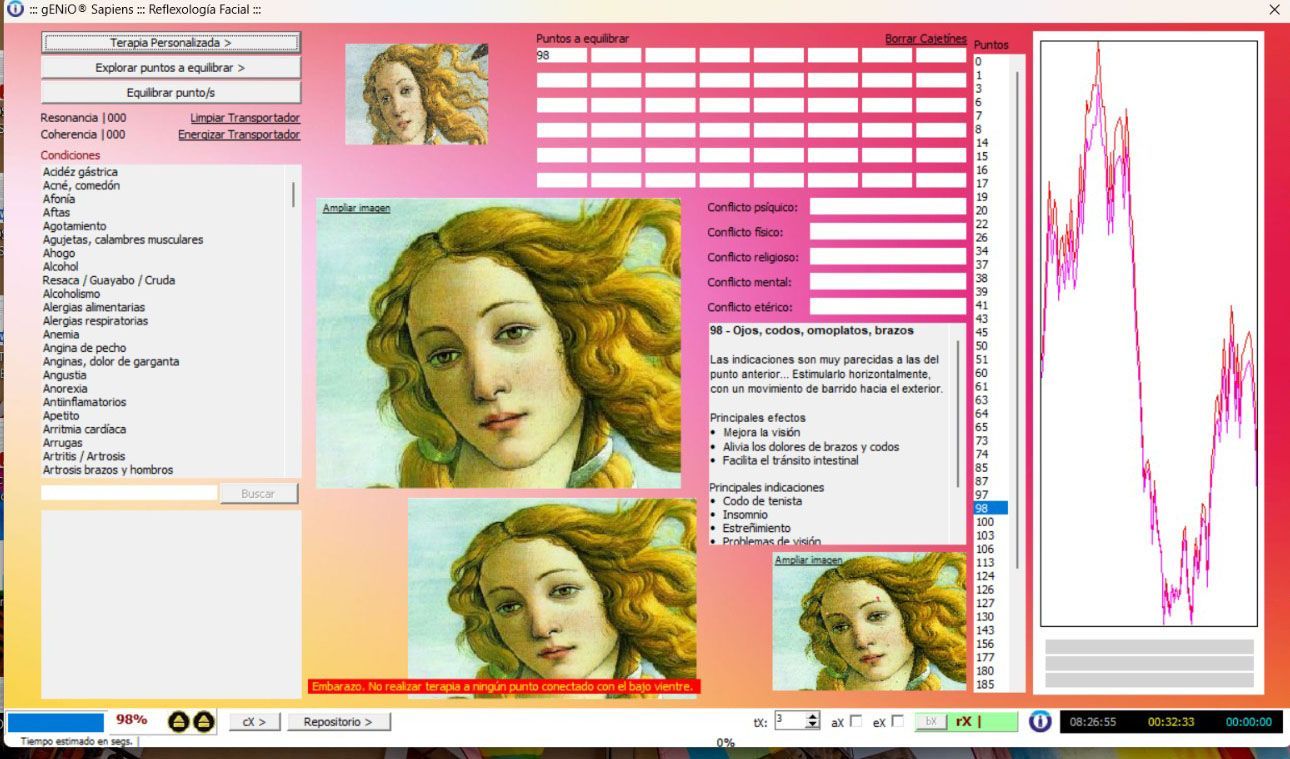Select Acné, comedón condition

point(81,186)
